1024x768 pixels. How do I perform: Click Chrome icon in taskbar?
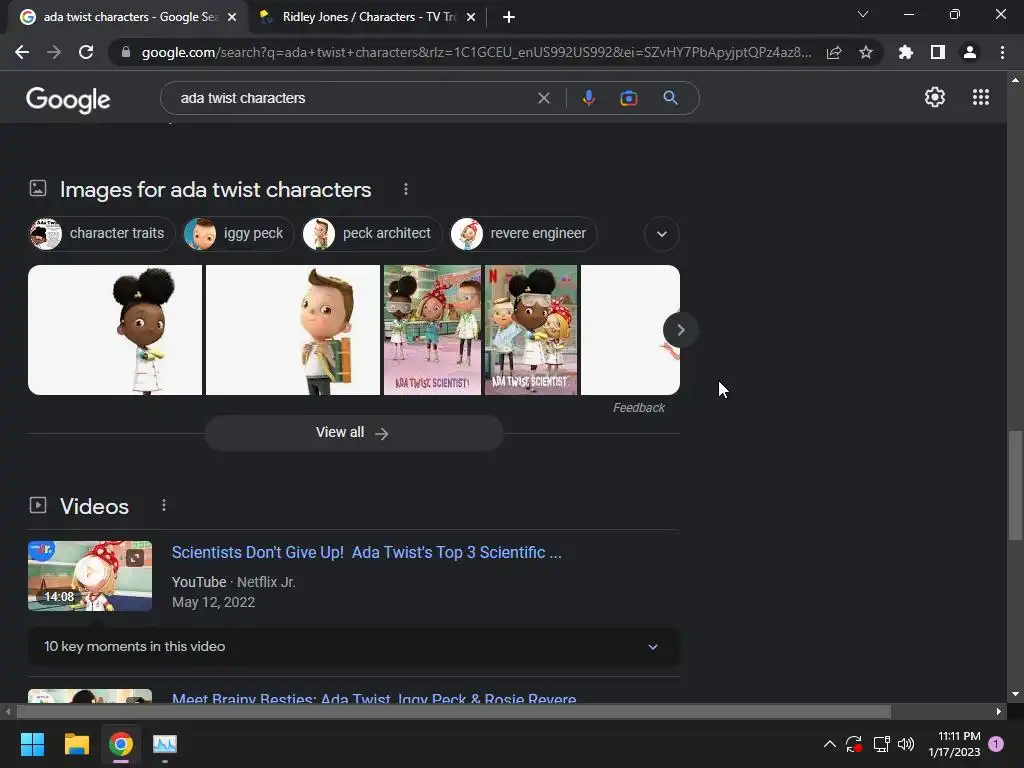pyautogui.click(x=121, y=744)
